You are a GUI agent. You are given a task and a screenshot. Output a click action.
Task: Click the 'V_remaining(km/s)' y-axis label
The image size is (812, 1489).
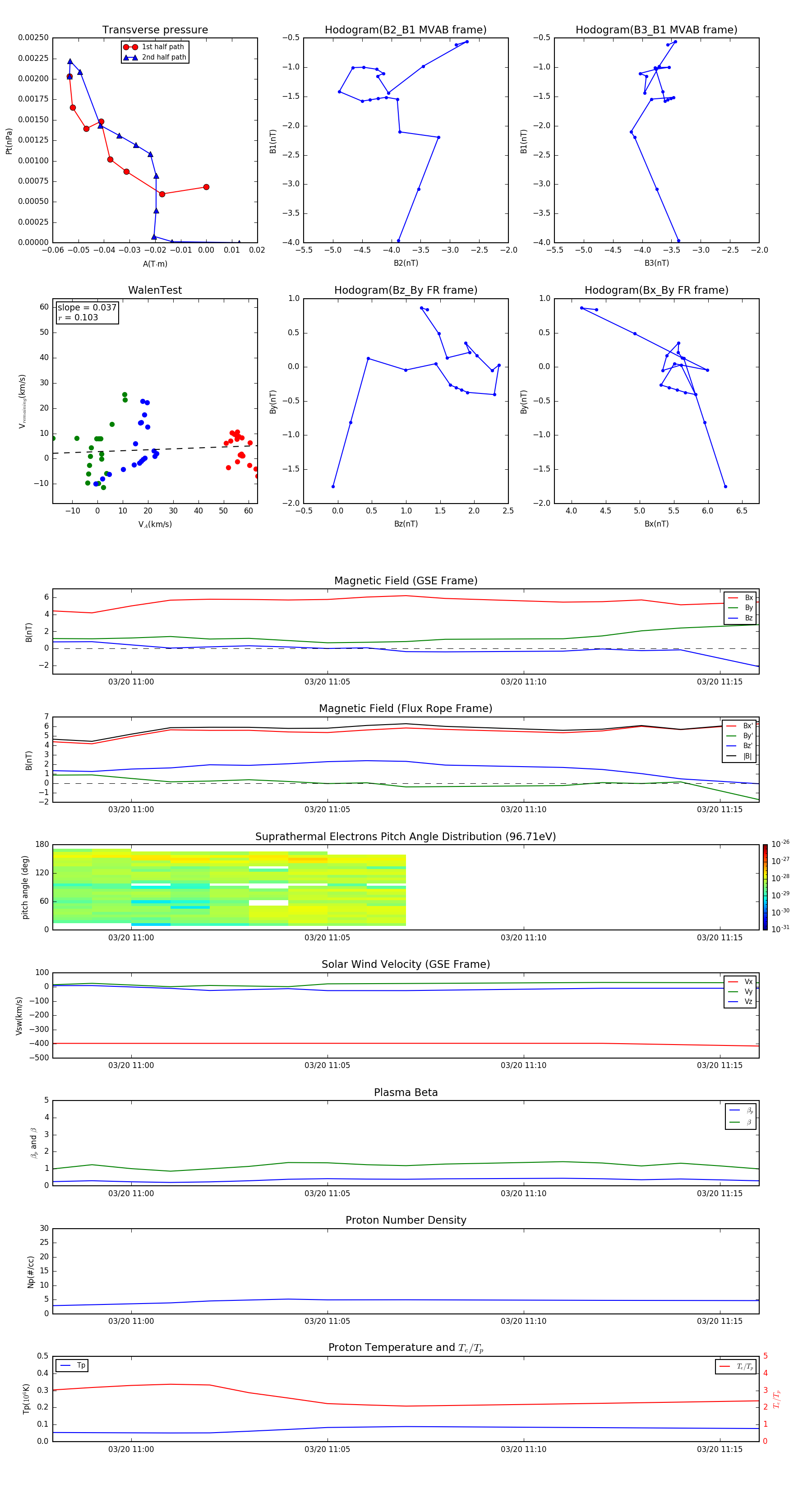(23, 401)
